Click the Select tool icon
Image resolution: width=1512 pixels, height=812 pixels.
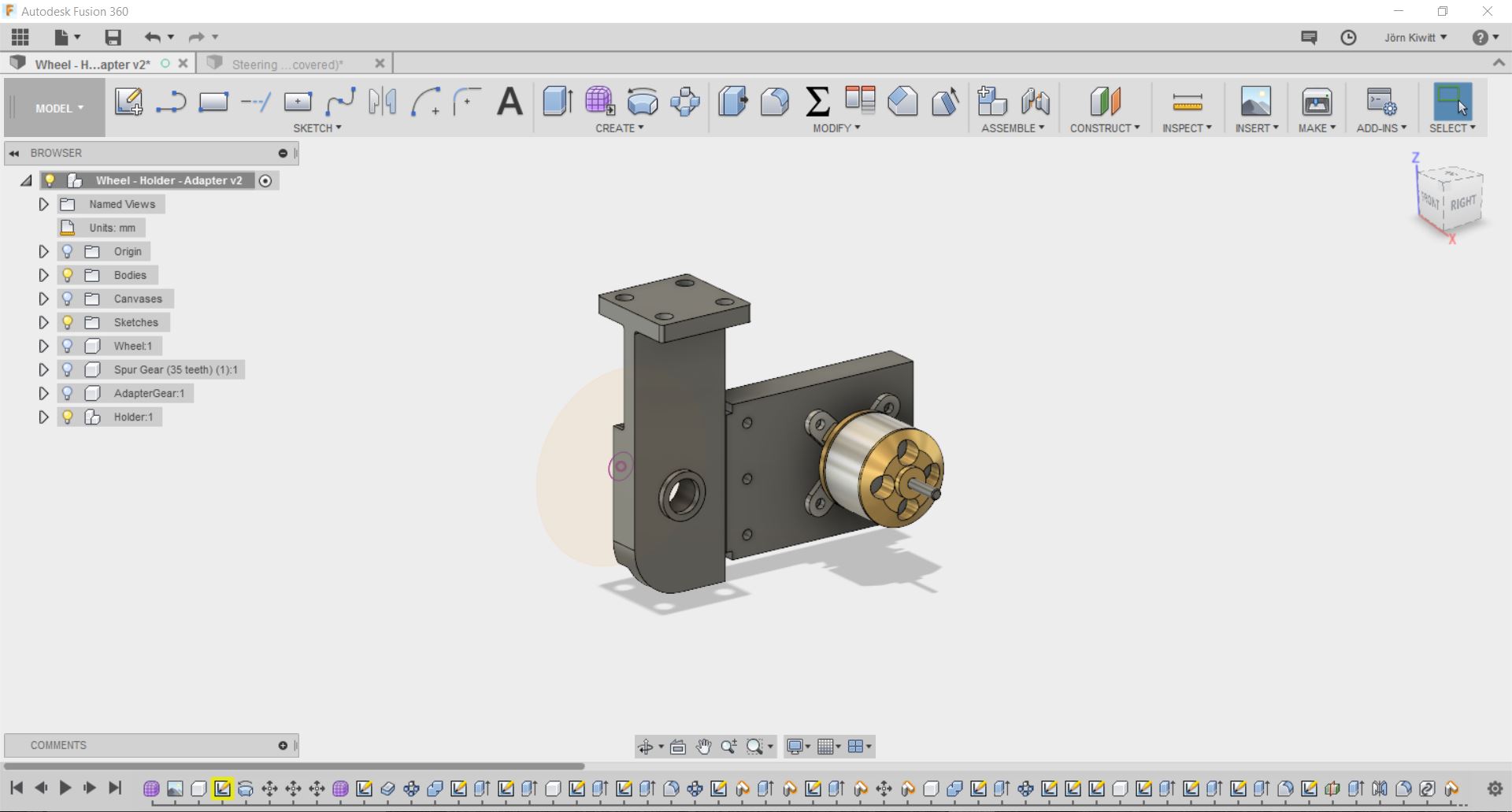pos(1452,102)
